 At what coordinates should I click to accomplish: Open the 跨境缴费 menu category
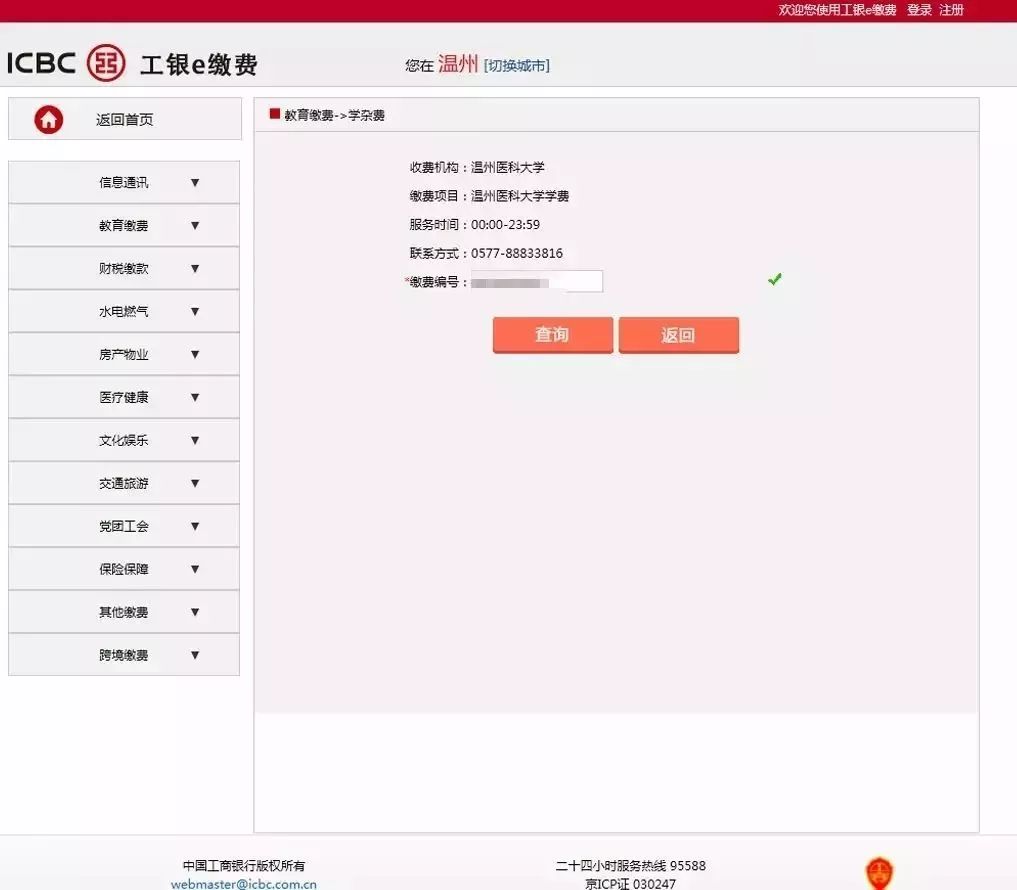[x=124, y=655]
